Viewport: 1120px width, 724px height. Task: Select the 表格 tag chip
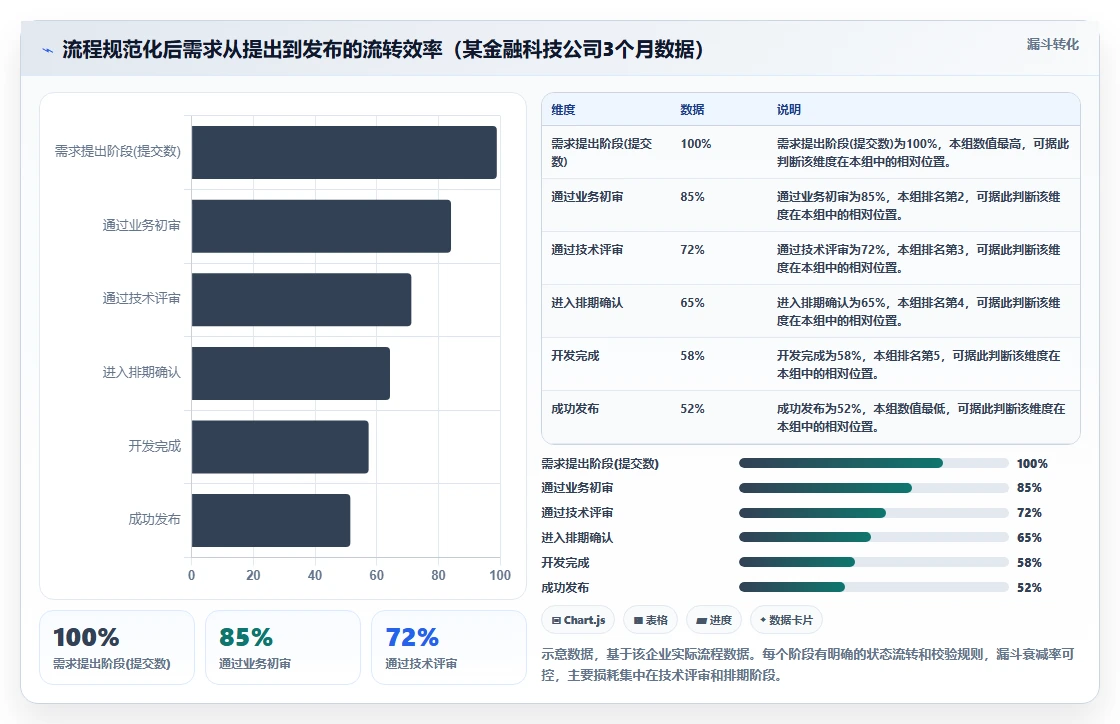[650, 620]
